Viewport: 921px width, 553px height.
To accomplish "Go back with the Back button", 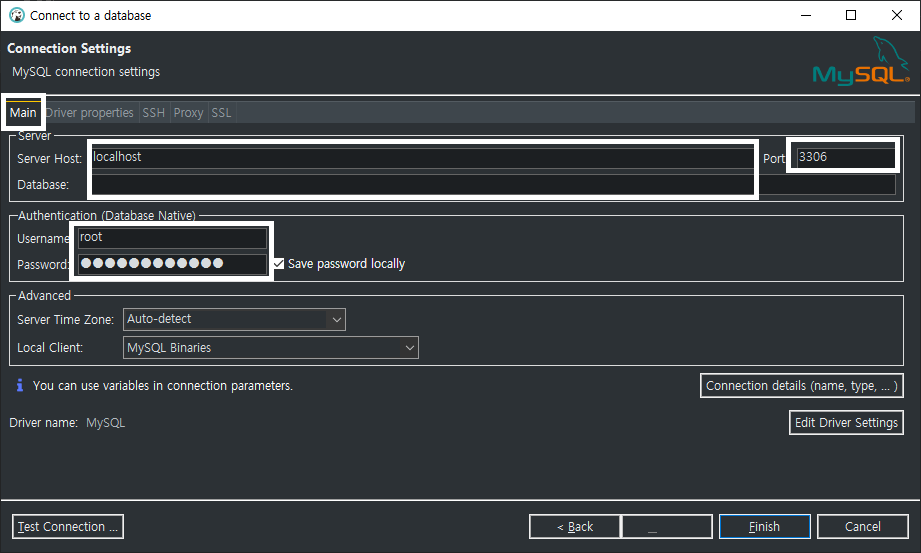I will pos(574,527).
